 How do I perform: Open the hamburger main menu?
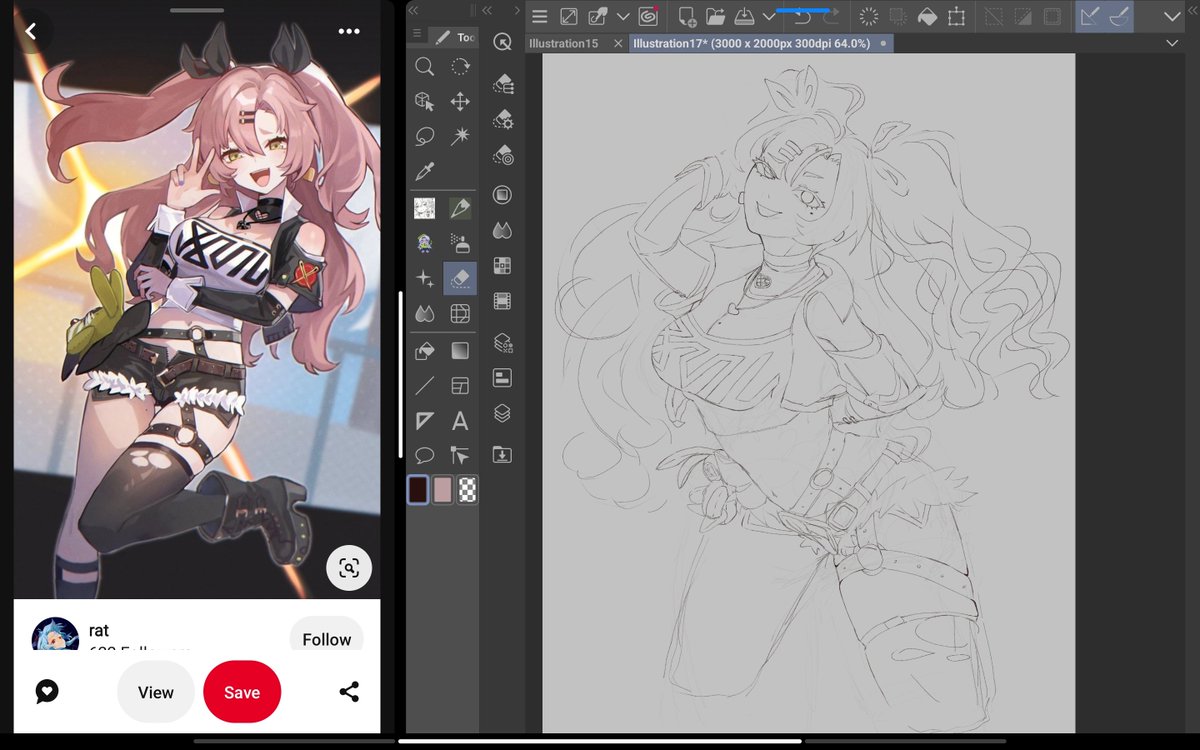pos(539,16)
